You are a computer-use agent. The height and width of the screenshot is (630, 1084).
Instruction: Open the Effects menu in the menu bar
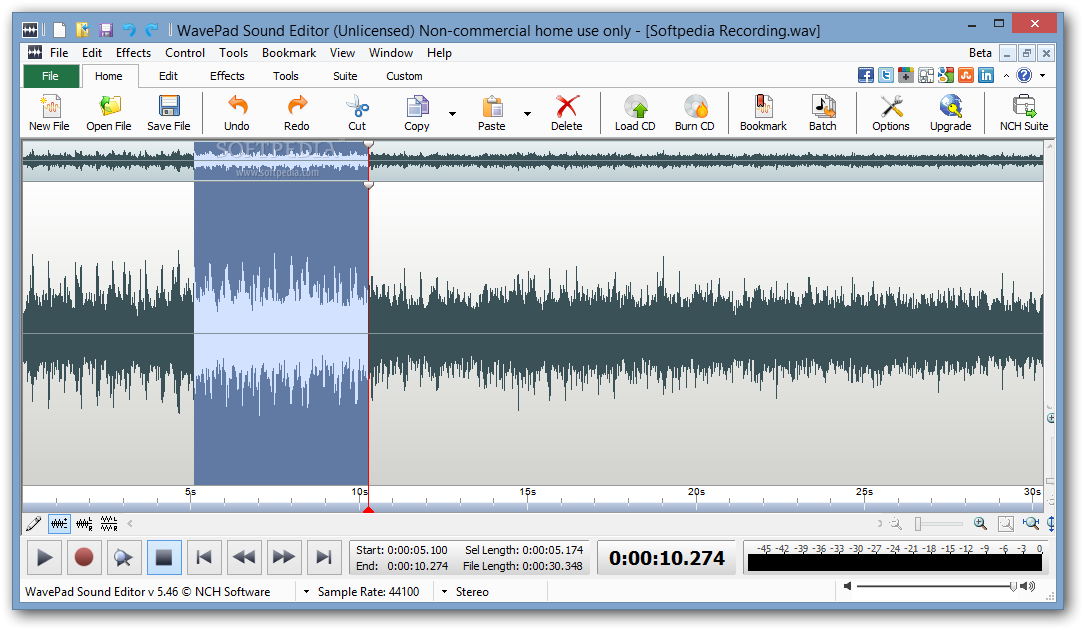[x=133, y=53]
